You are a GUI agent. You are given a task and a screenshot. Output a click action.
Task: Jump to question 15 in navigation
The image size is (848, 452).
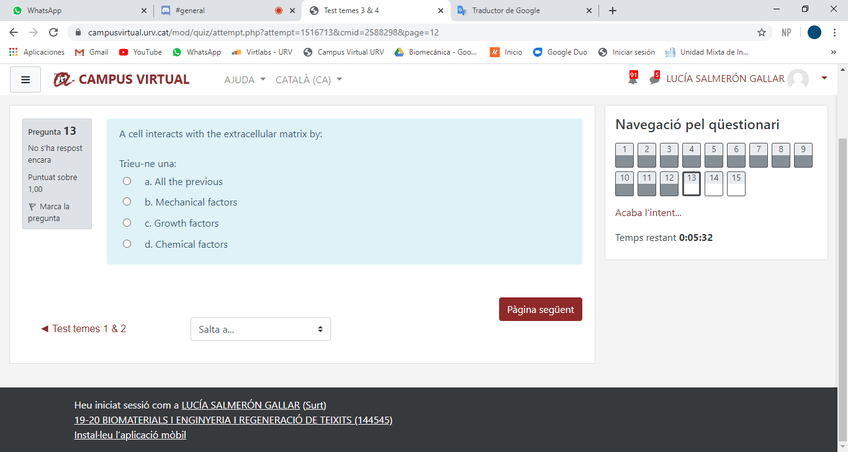pos(736,183)
